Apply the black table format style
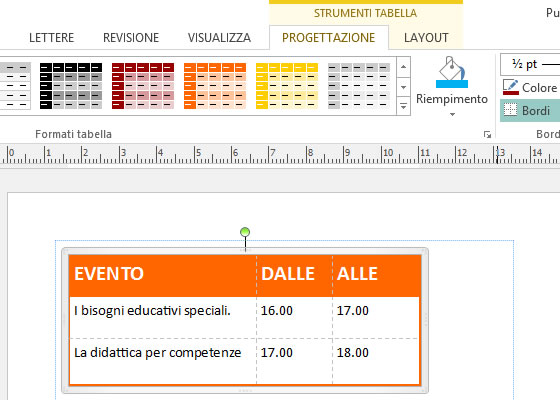This screenshot has height=400, width=560. [71, 86]
